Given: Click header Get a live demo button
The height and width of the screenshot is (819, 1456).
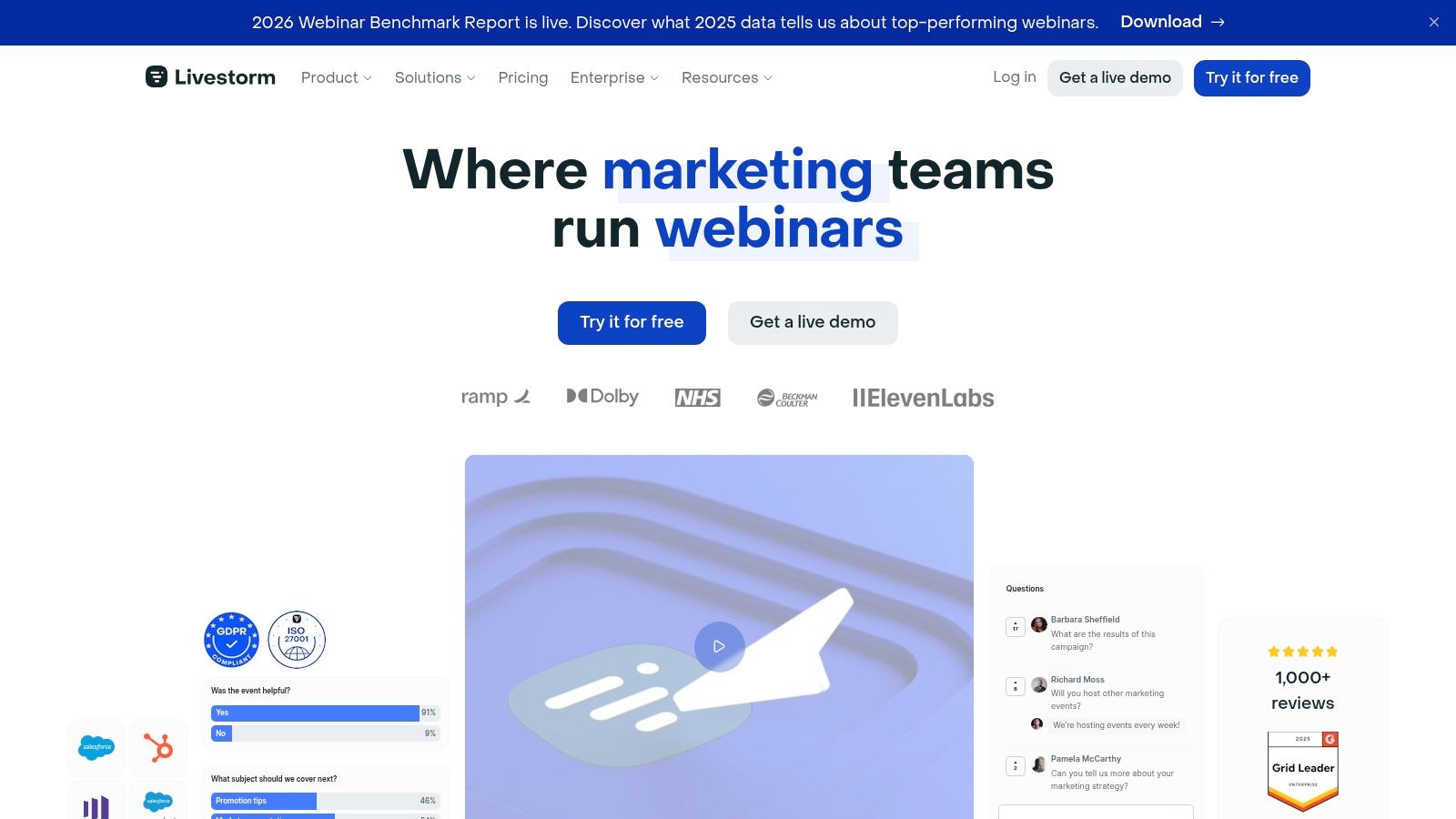Looking at the screenshot, I should point(1115,77).
